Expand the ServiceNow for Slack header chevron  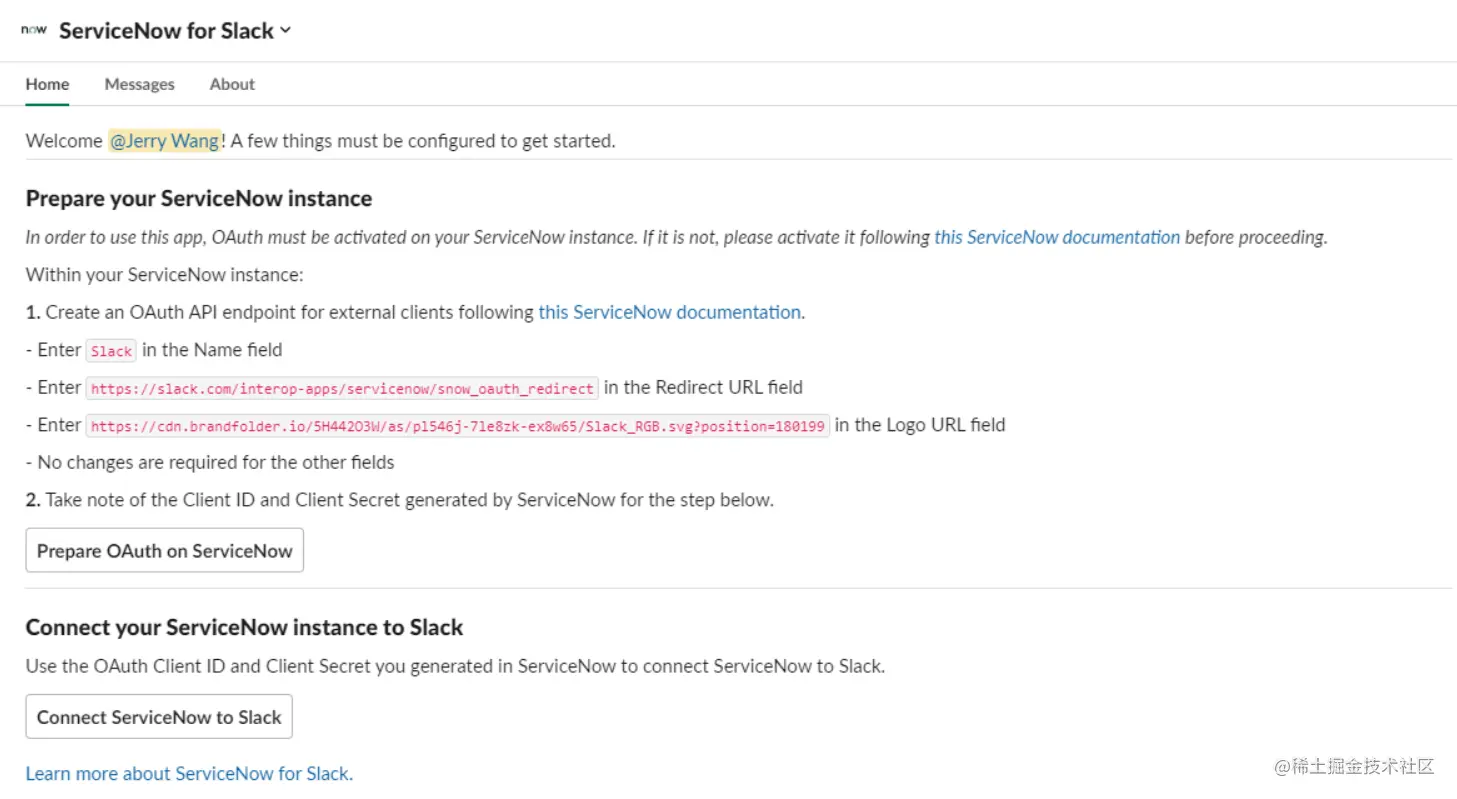[286, 31]
